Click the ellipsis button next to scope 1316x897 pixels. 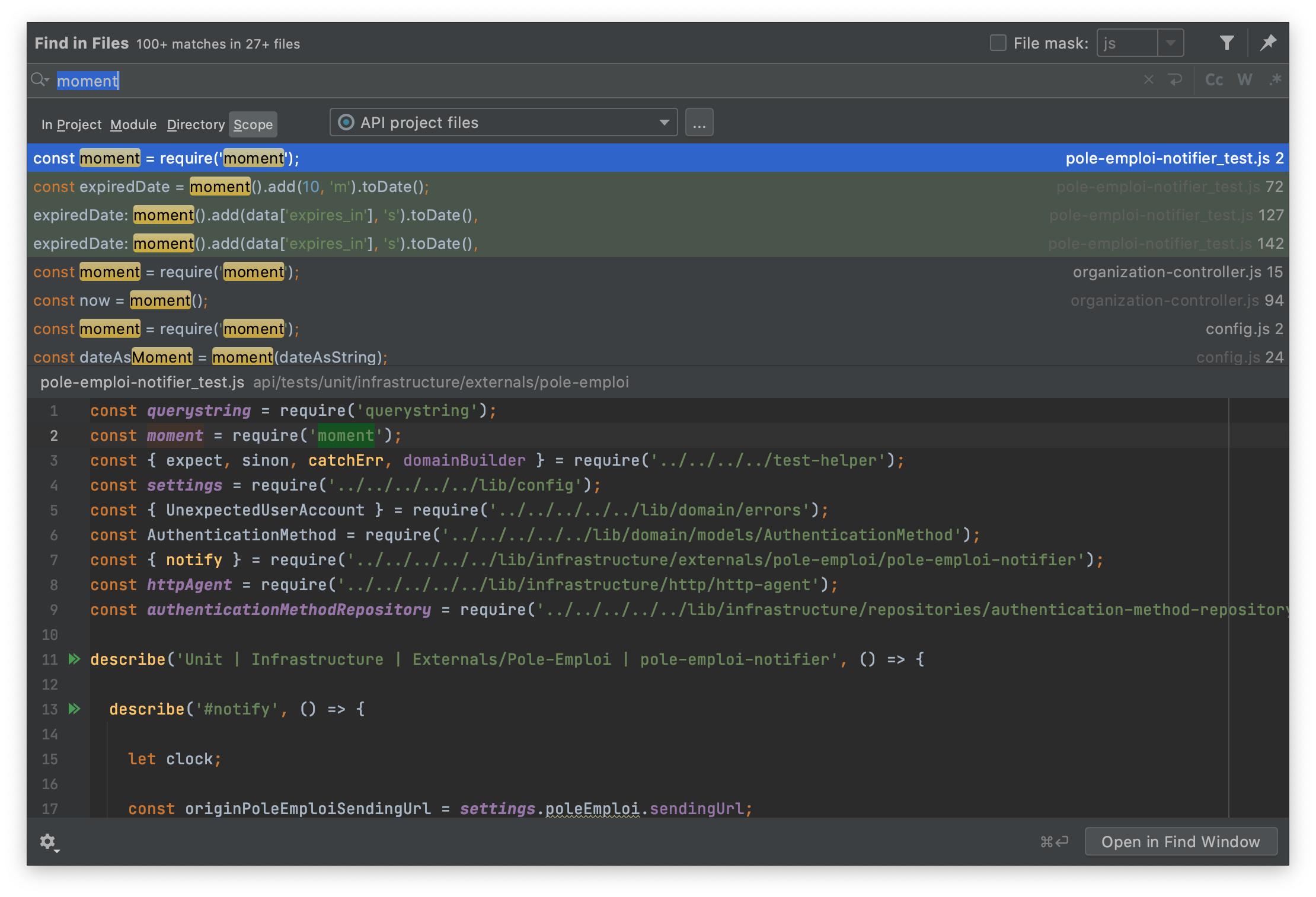pos(699,123)
